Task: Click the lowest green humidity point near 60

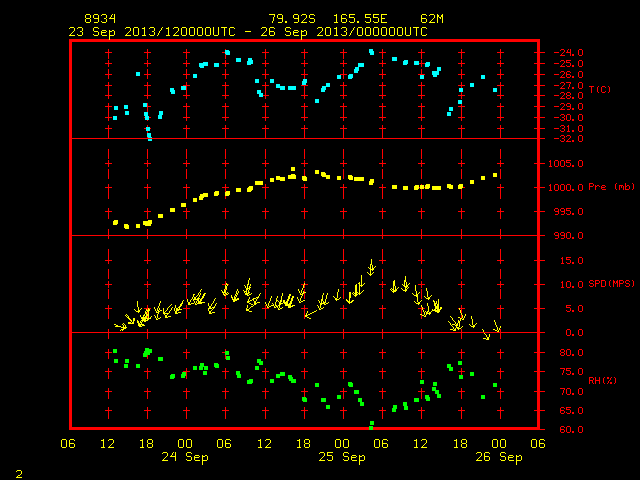Action: click(x=371, y=426)
